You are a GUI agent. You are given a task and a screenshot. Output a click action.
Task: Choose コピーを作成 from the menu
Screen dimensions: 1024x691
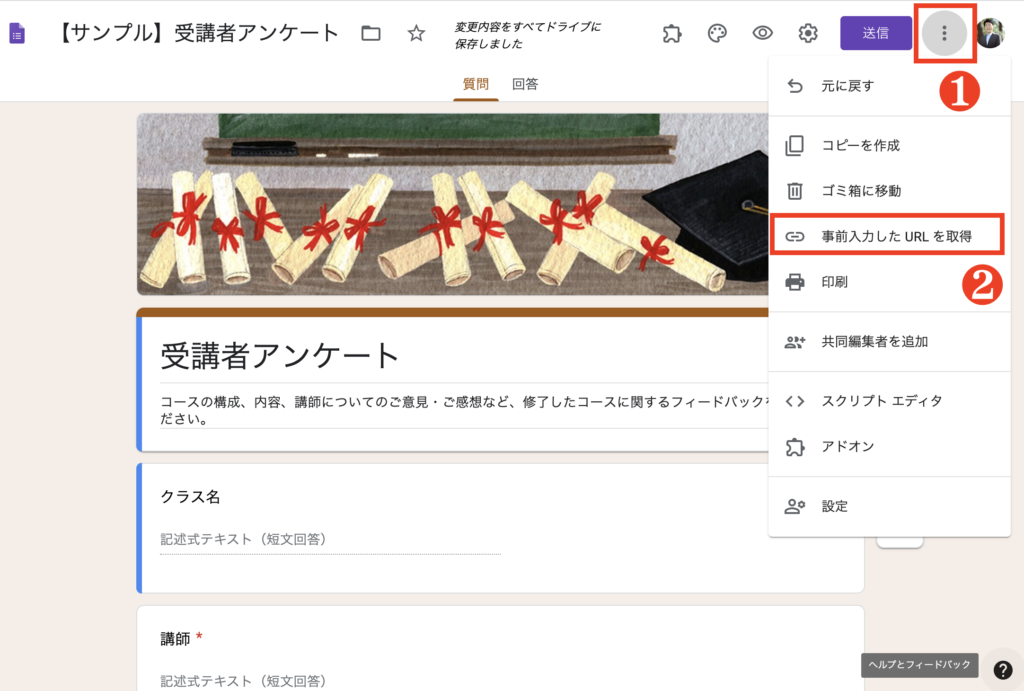click(860, 144)
